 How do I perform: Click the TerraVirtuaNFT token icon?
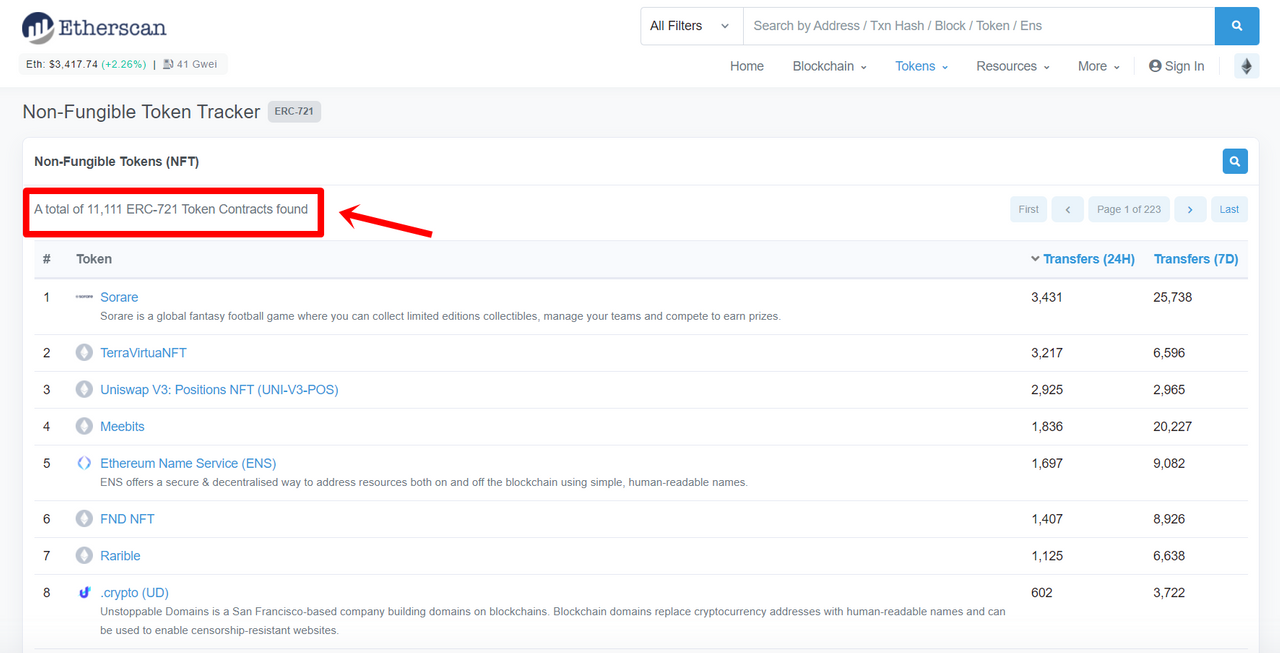point(84,353)
